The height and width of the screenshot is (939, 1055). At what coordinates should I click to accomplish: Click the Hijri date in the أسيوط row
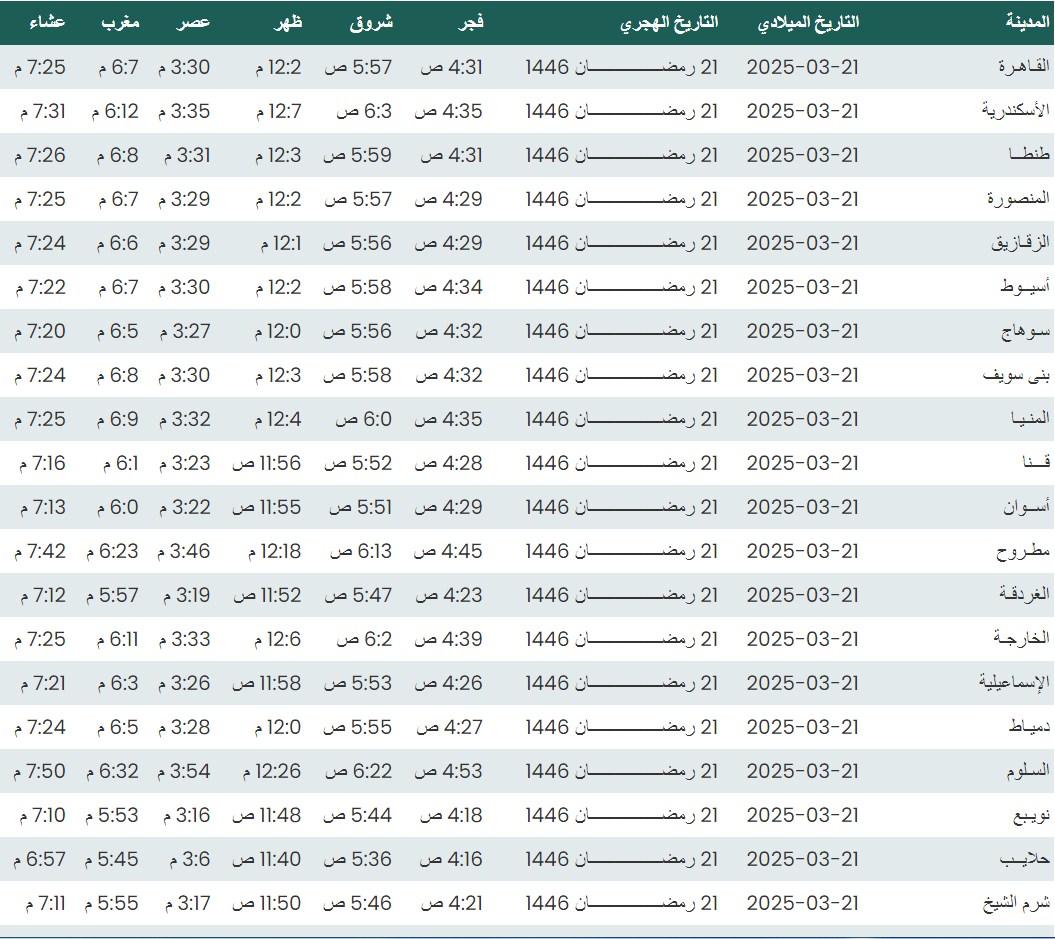(x=622, y=287)
